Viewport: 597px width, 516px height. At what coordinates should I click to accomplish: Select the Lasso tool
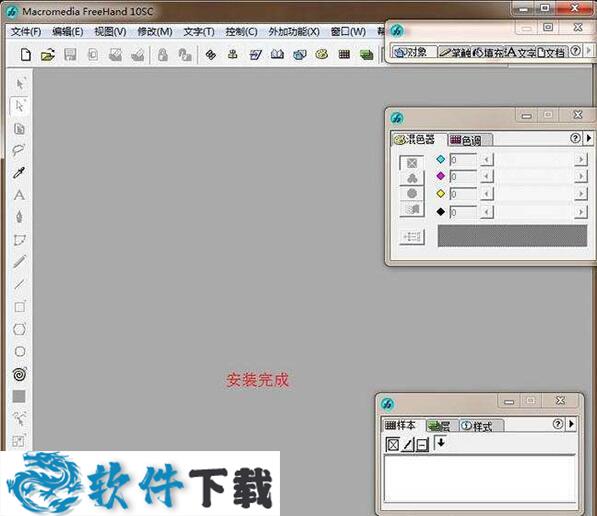click(19, 150)
